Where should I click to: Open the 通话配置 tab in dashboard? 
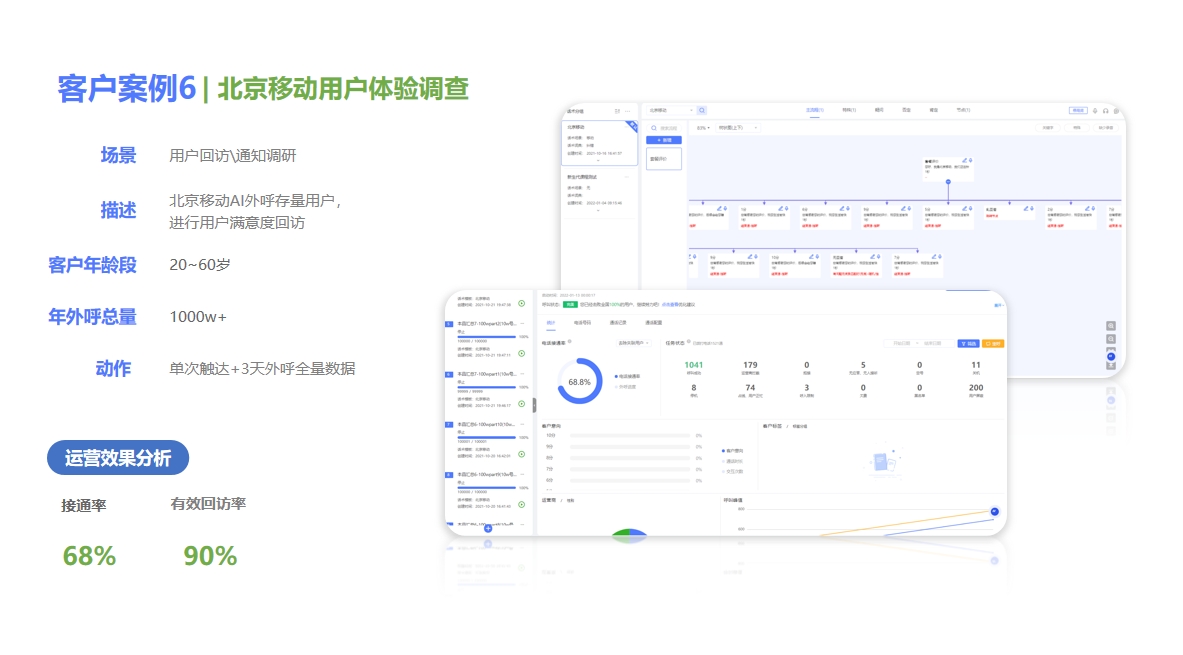[x=653, y=323]
